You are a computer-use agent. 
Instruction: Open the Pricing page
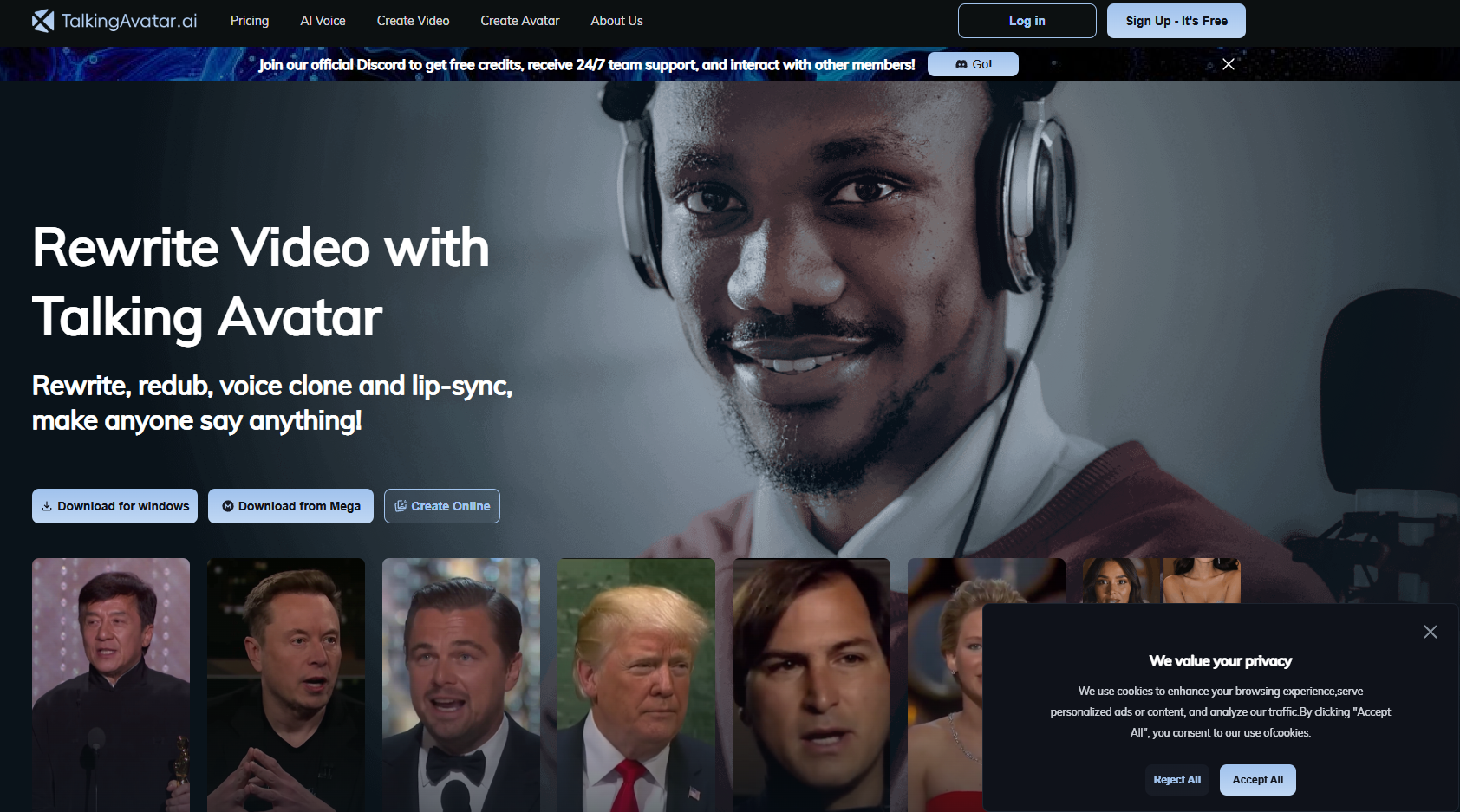click(x=250, y=21)
